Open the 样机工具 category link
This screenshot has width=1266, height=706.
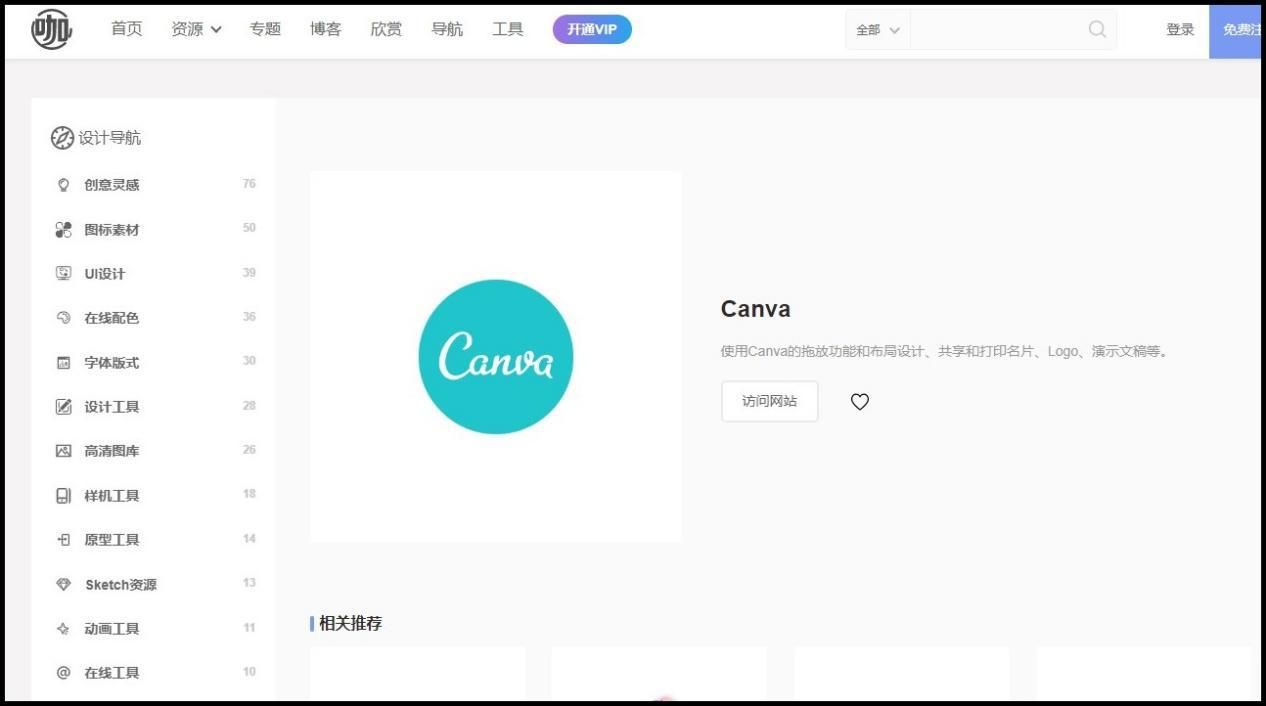(x=112, y=496)
